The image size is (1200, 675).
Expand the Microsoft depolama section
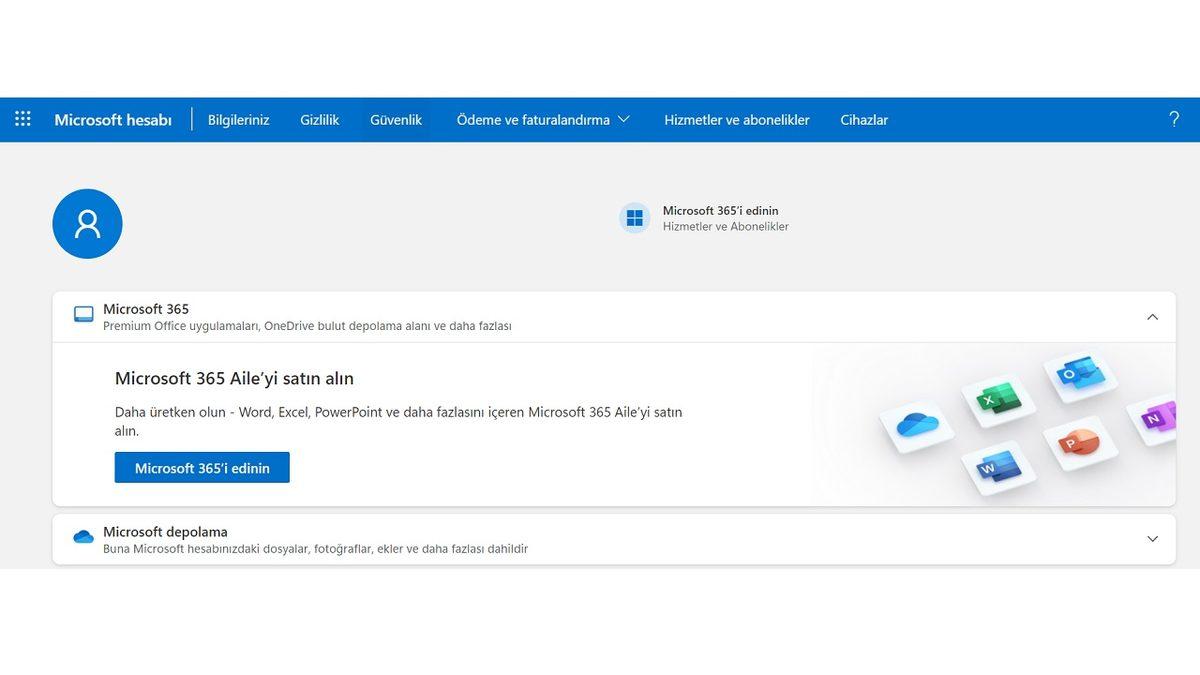(1152, 537)
